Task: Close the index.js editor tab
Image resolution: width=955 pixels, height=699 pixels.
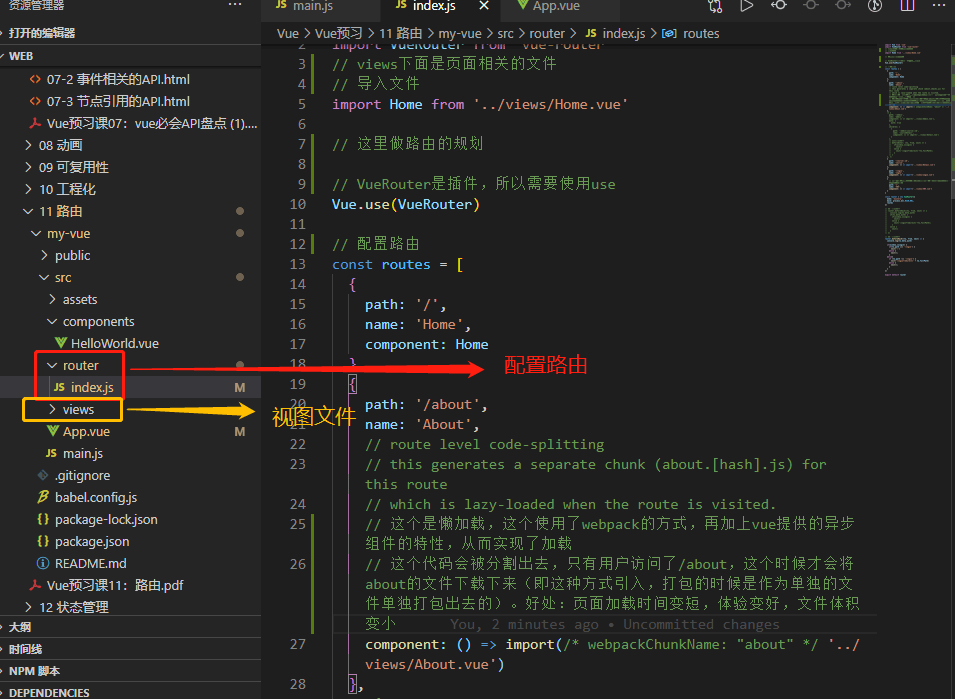Action: pyautogui.click(x=484, y=5)
